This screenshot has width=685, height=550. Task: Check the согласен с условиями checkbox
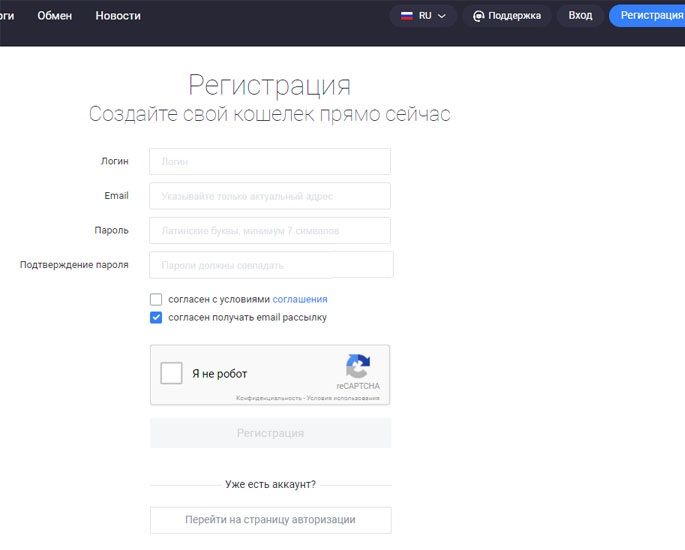(156, 299)
